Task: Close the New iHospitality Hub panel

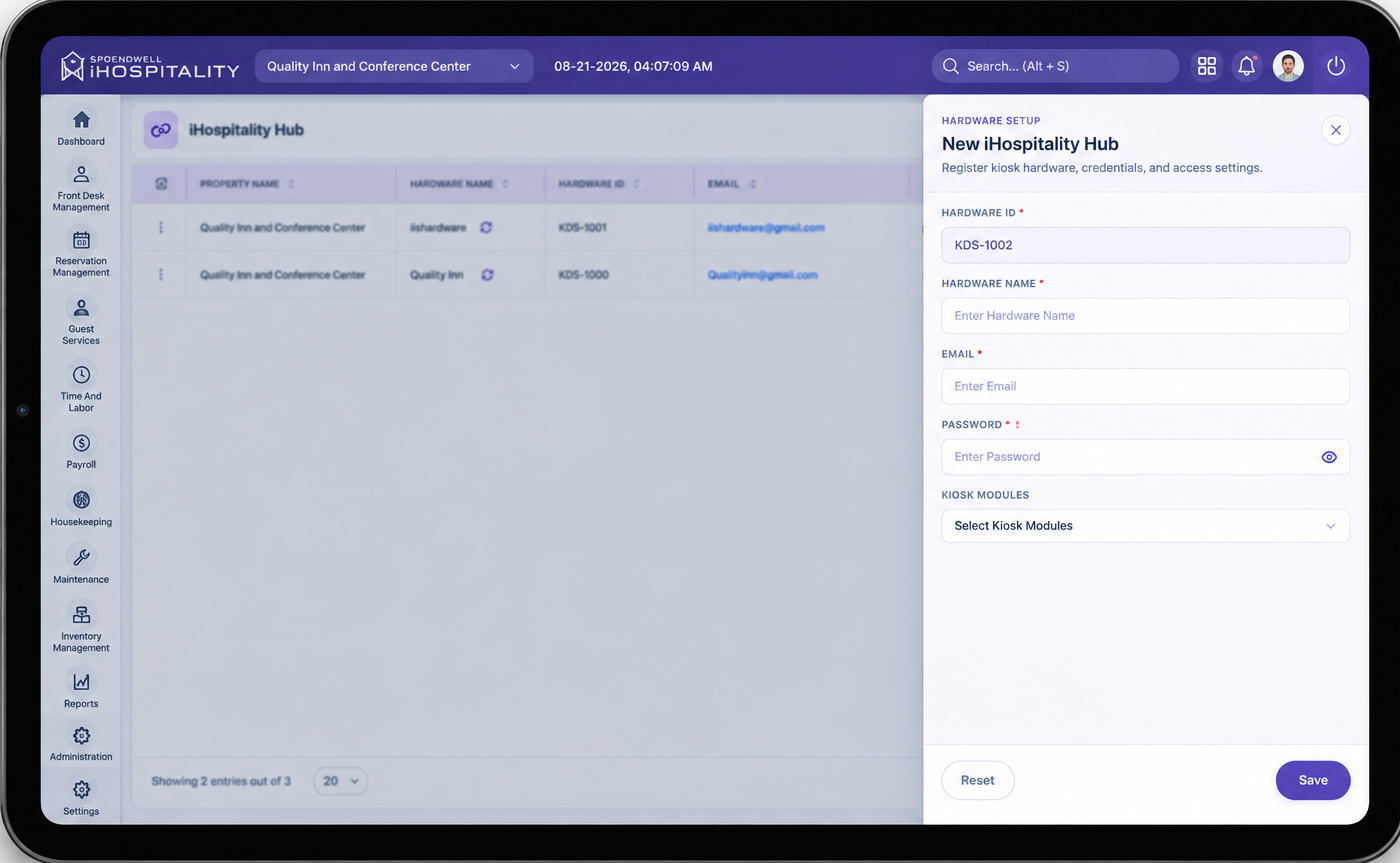Action: pyautogui.click(x=1336, y=130)
